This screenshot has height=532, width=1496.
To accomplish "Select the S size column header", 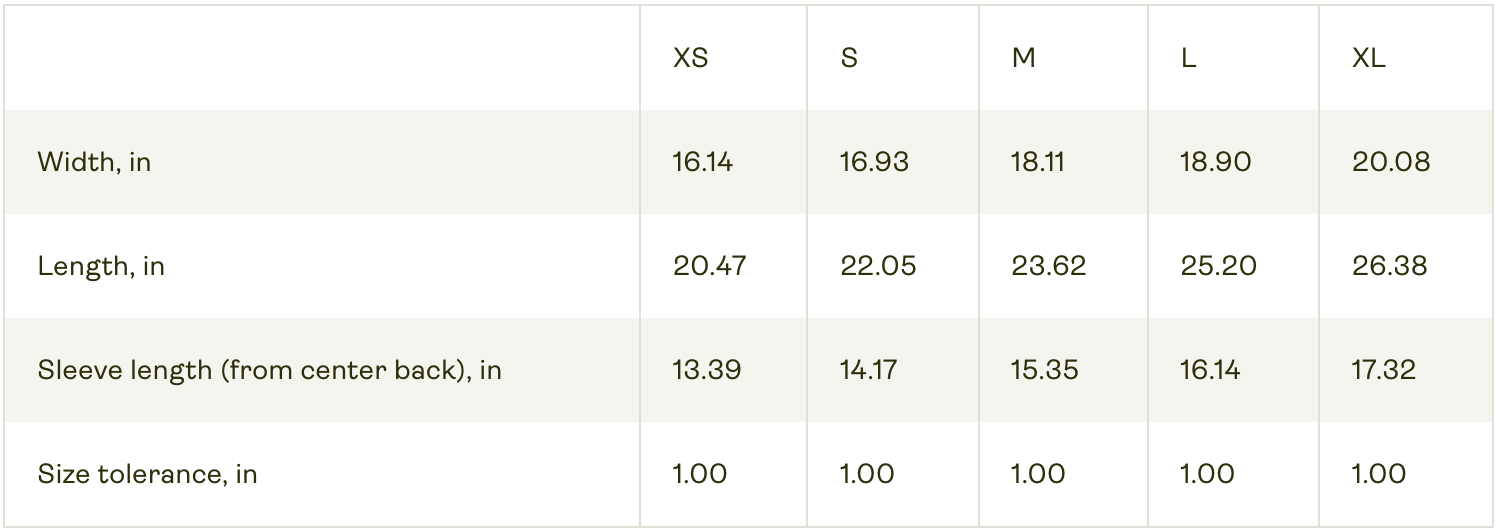I will [849, 58].
